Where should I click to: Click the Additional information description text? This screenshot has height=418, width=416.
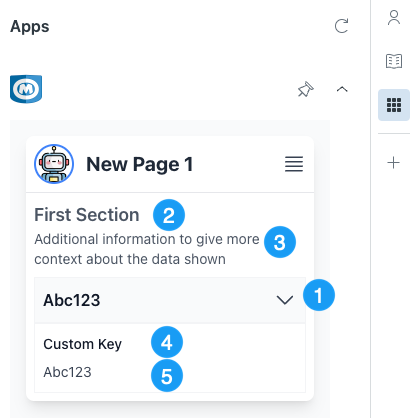click(147, 249)
